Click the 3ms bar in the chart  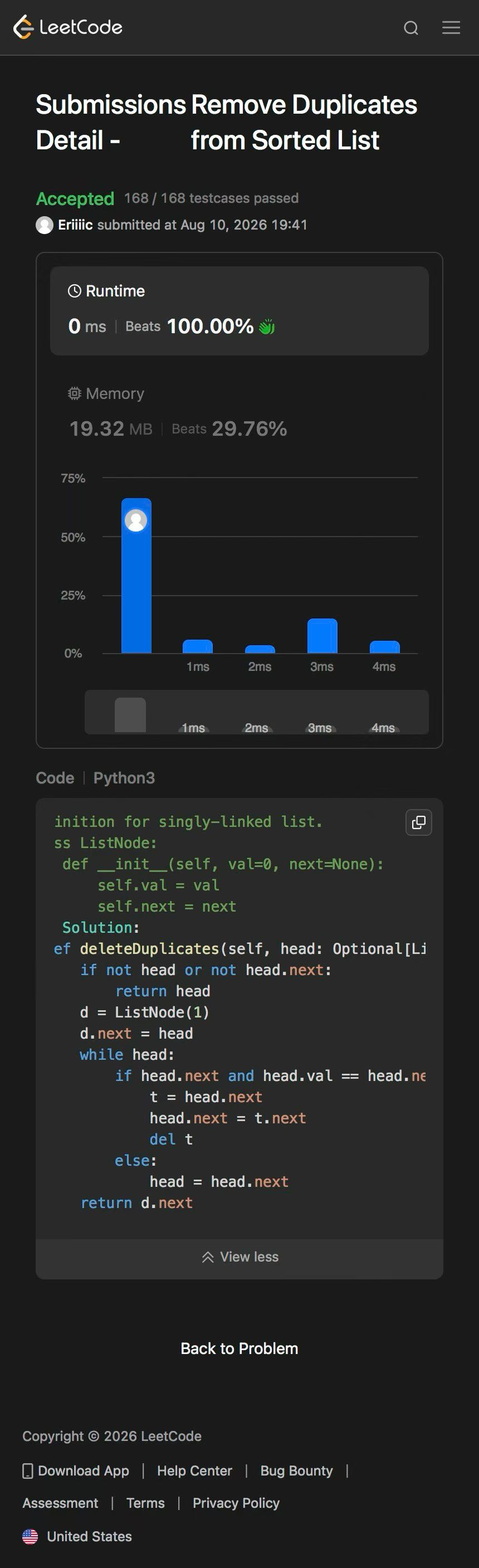[x=322, y=635]
